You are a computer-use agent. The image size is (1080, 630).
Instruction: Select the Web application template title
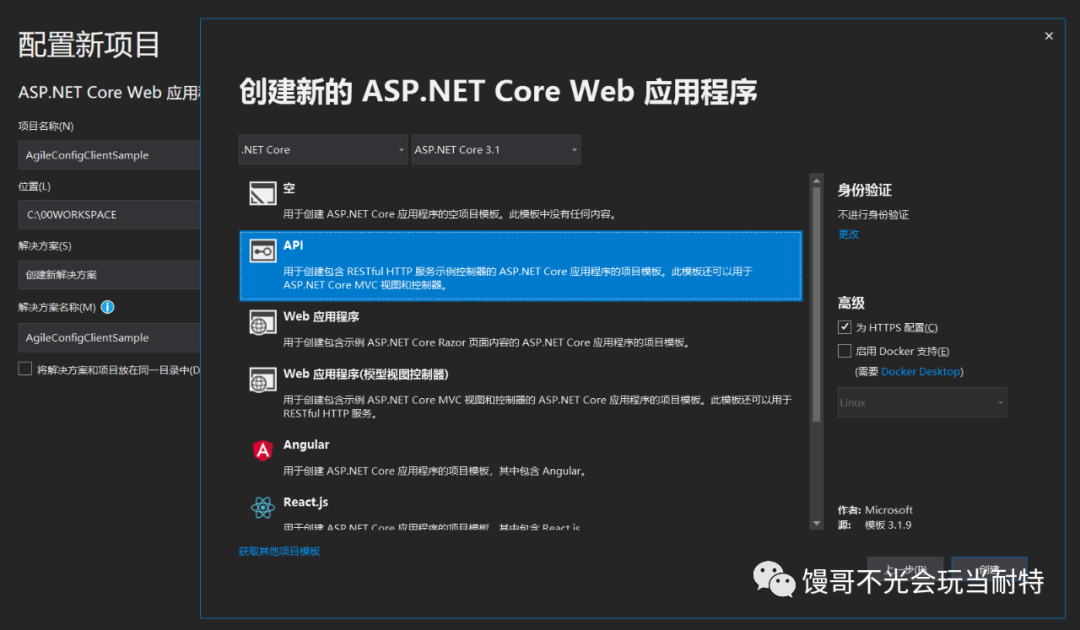321,317
